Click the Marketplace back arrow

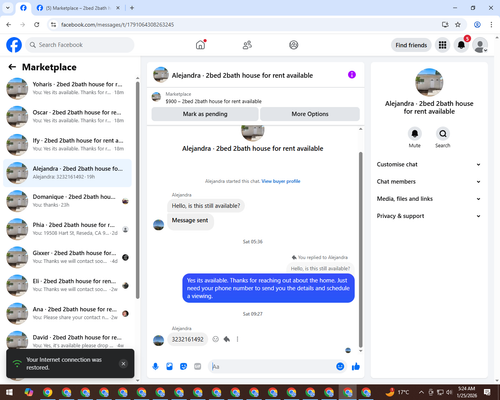tap(12, 67)
